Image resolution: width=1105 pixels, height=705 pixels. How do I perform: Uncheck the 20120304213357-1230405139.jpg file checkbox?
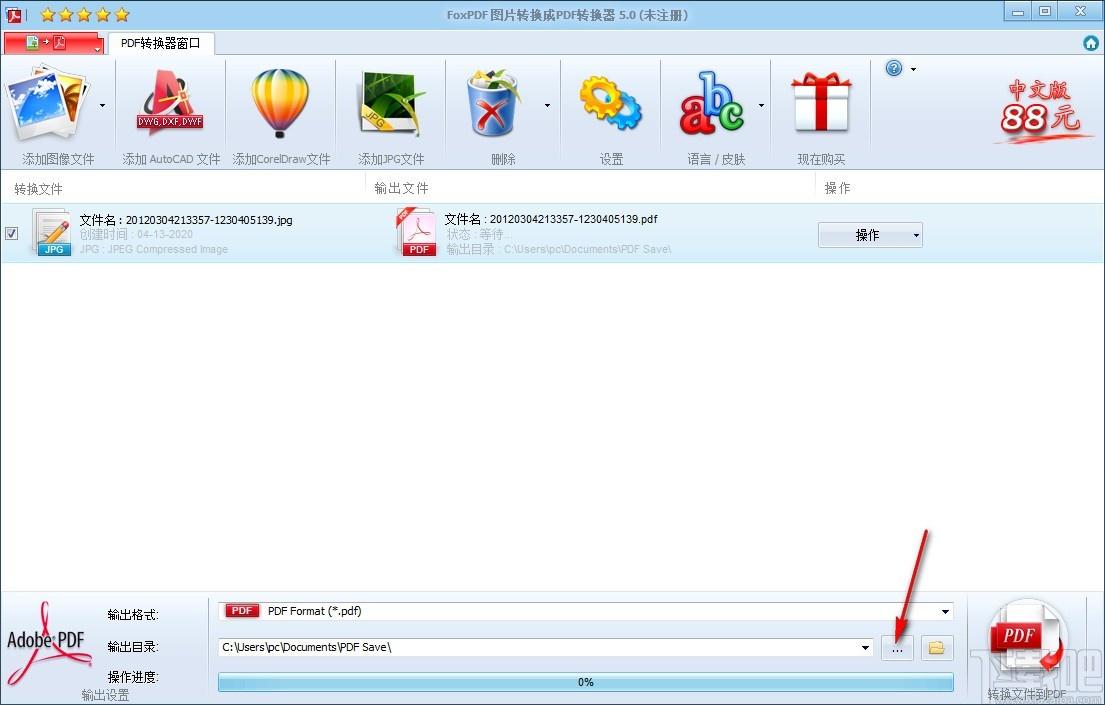11,233
